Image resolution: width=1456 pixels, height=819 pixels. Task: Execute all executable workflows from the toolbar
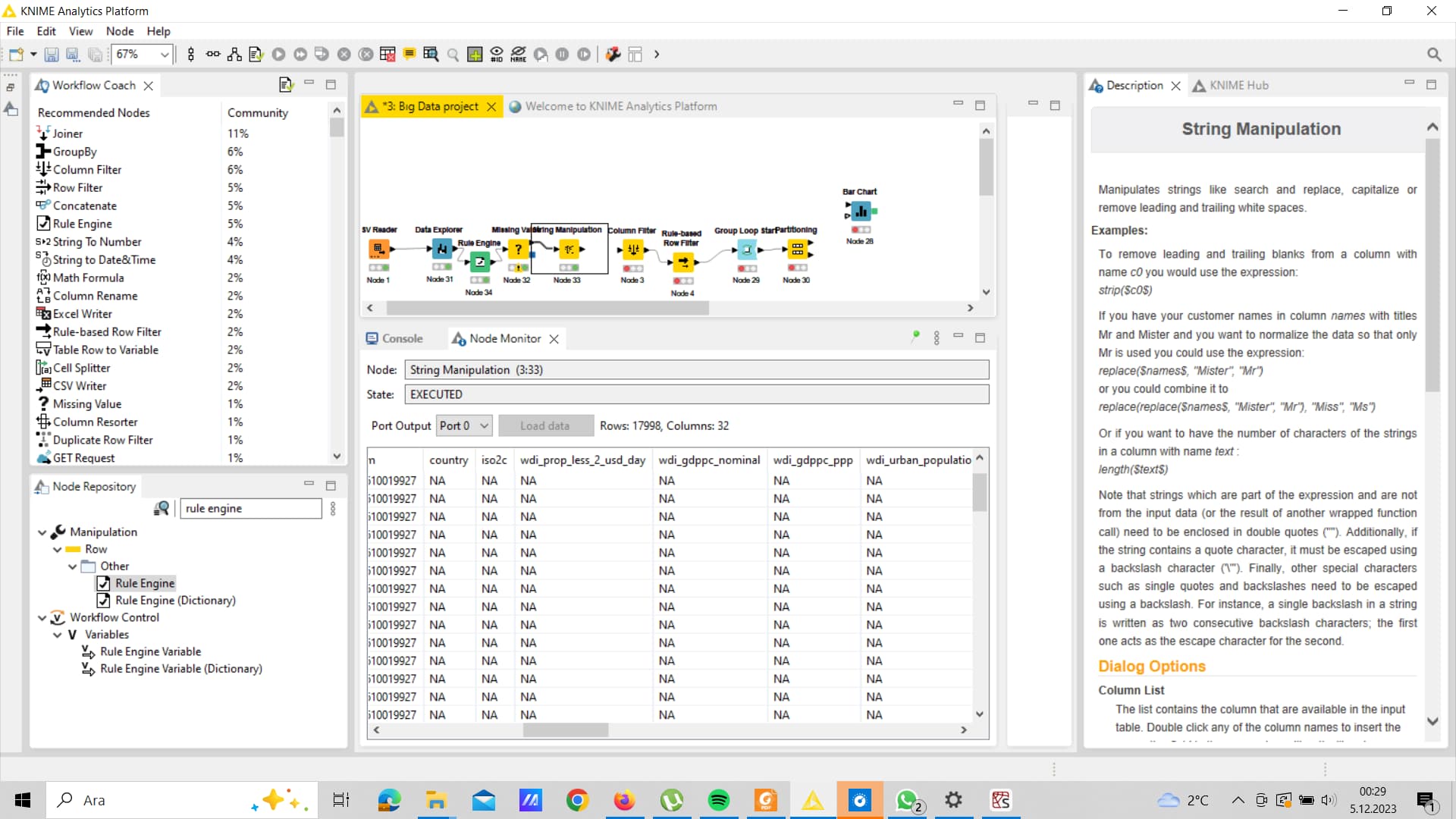(x=300, y=54)
